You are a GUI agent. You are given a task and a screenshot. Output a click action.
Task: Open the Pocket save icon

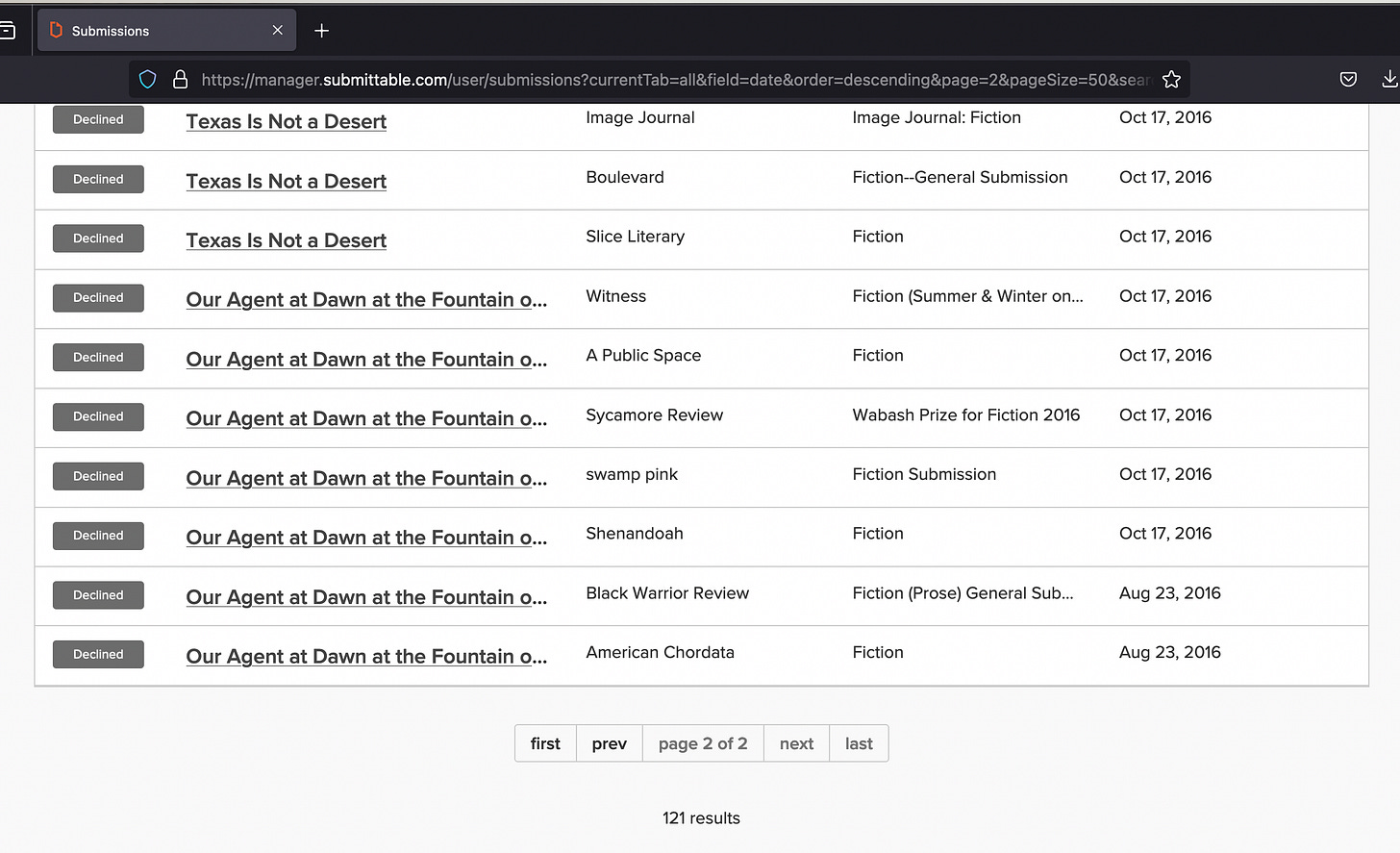pyautogui.click(x=1348, y=80)
